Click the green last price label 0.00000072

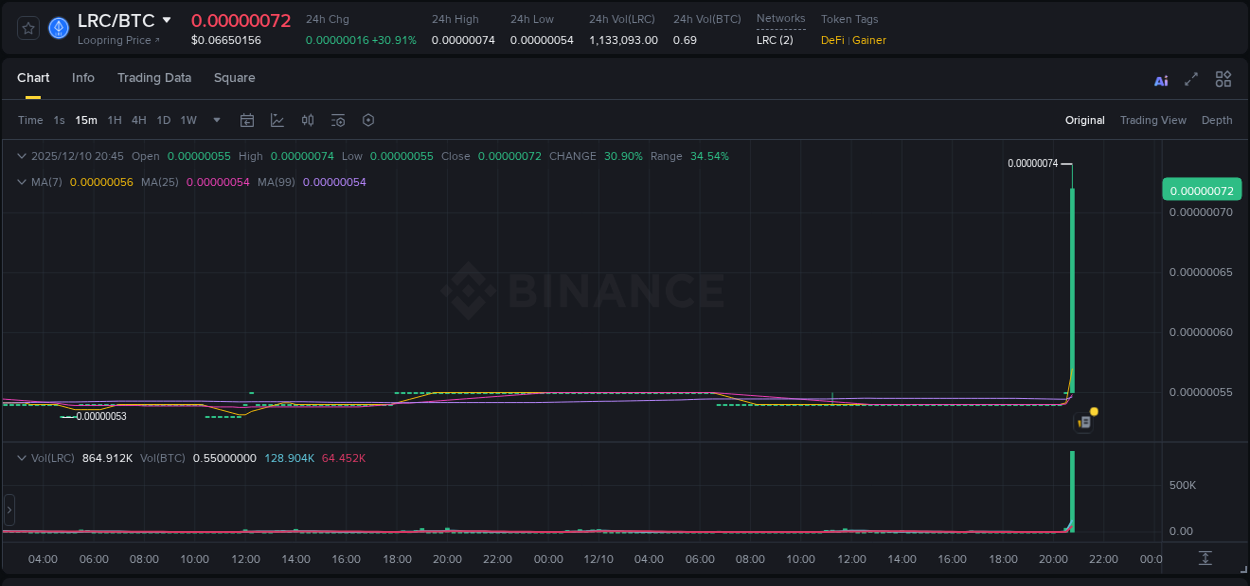pyautogui.click(x=1201, y=189)
